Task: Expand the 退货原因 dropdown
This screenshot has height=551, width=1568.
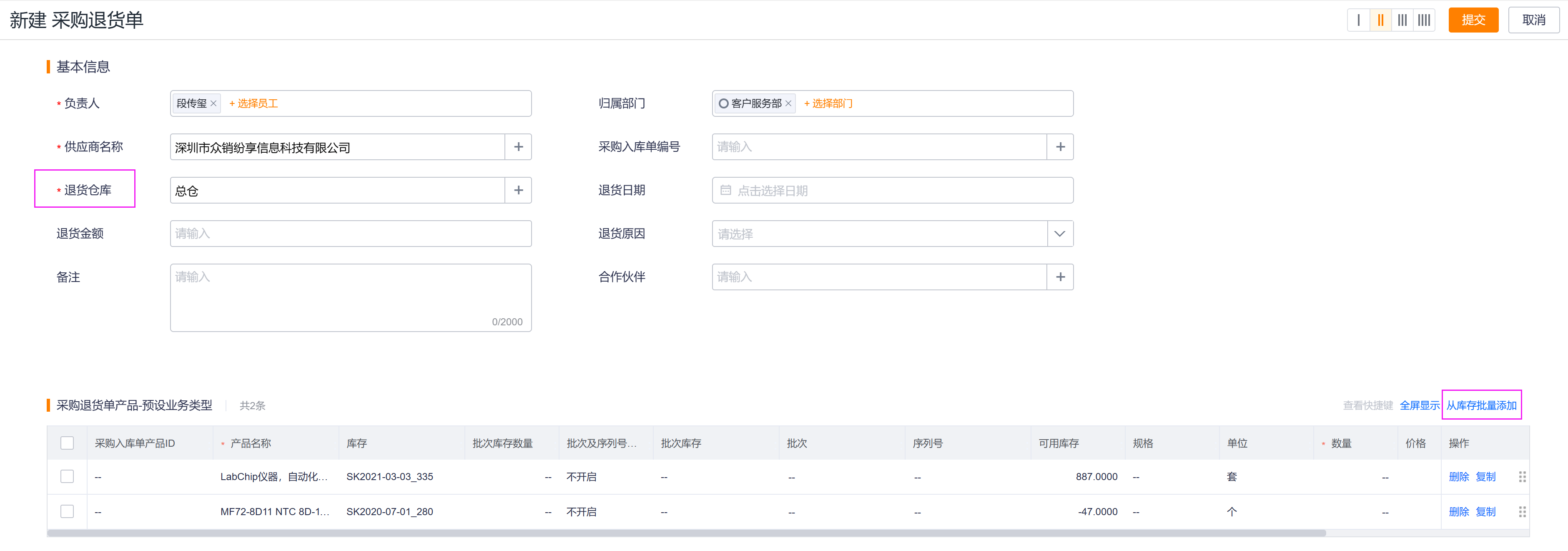Action: click(1059, 234)
